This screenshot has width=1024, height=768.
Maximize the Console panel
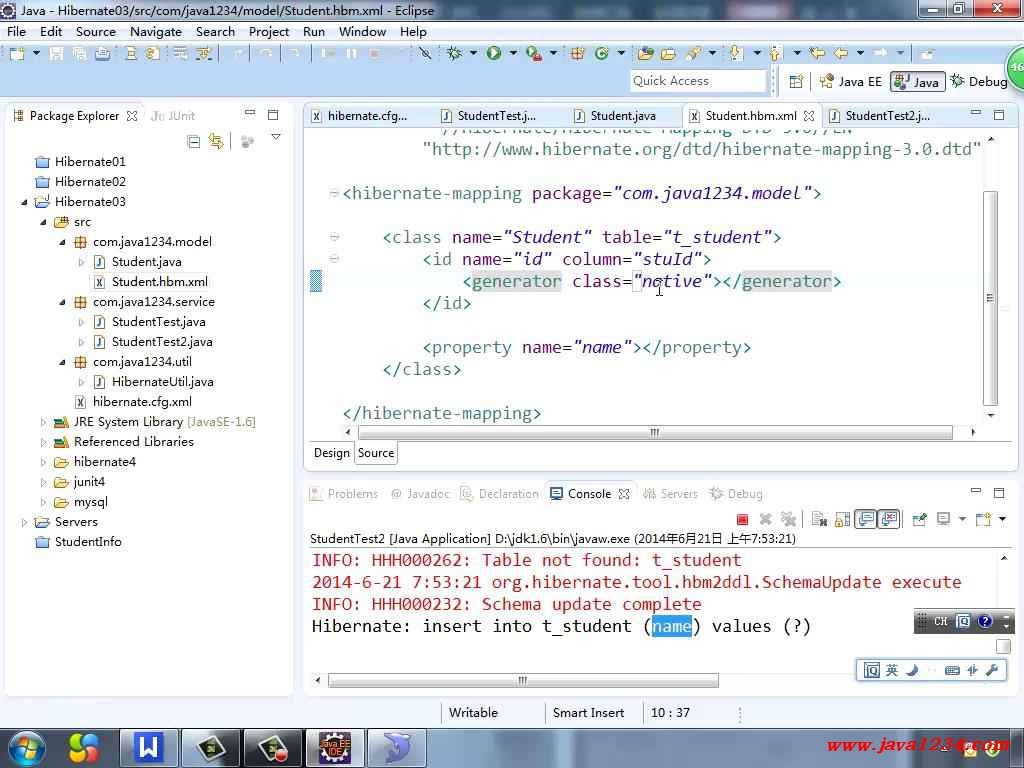pyautogui.click(x=999, y=492)
